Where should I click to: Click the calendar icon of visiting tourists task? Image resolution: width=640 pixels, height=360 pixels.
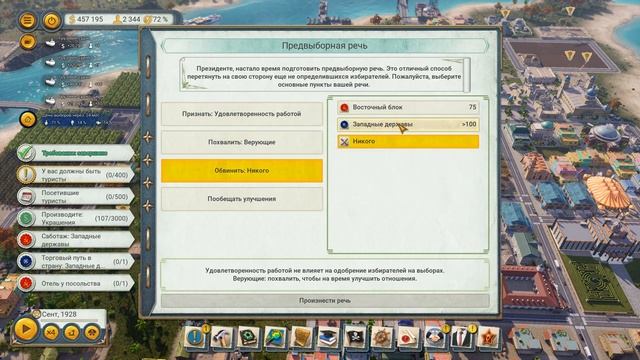point(26,196)
